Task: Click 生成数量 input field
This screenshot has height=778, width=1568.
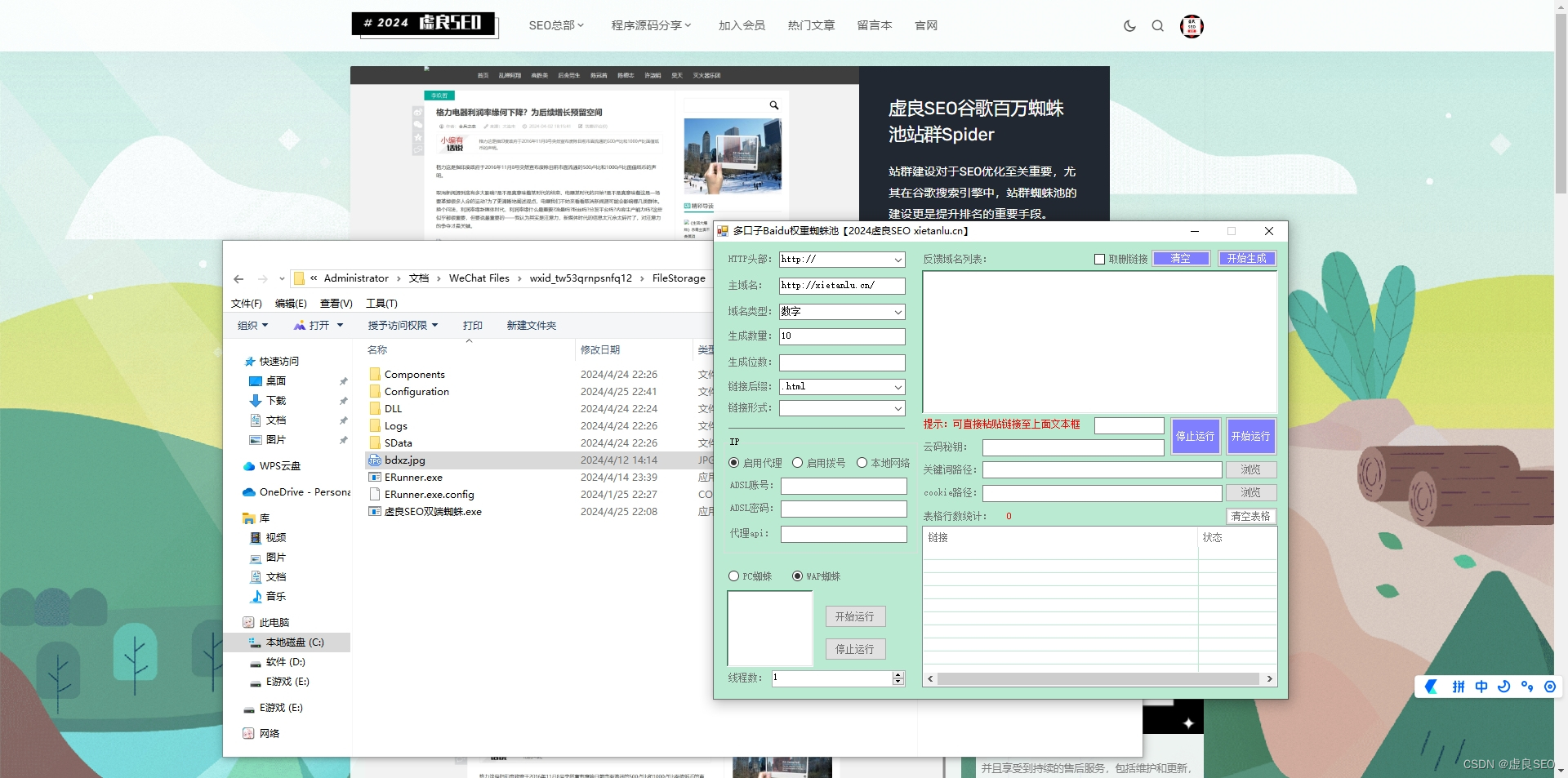Action: click(x=842, y=336)
